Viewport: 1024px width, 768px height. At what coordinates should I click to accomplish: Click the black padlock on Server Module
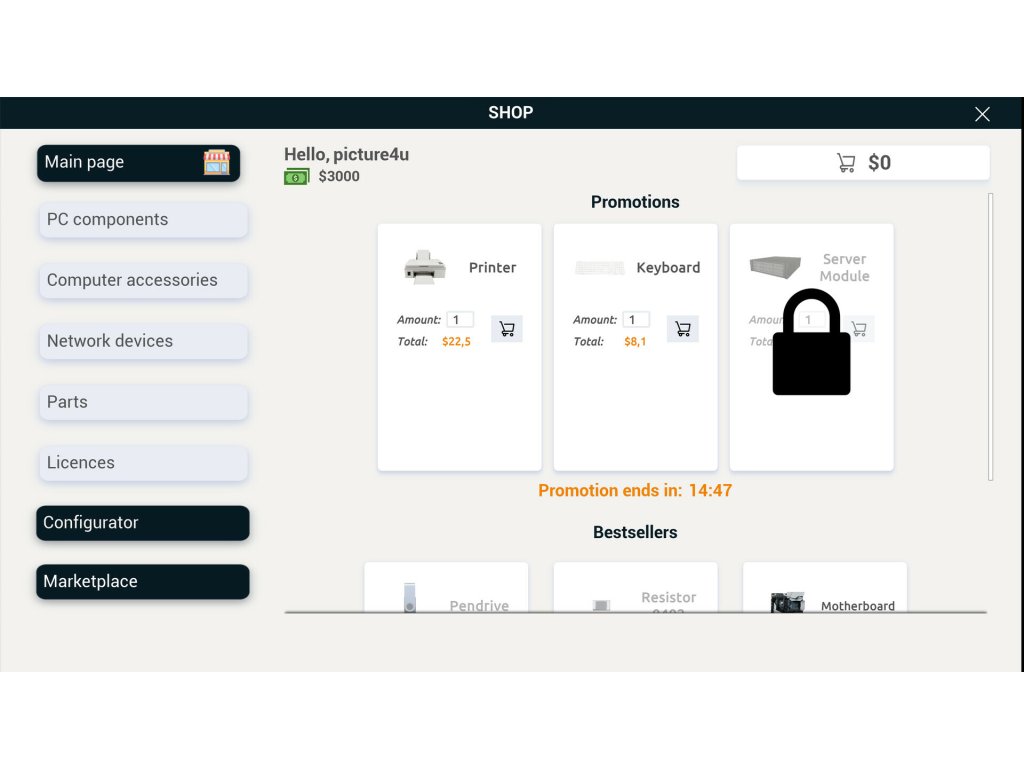coord(811,342)
